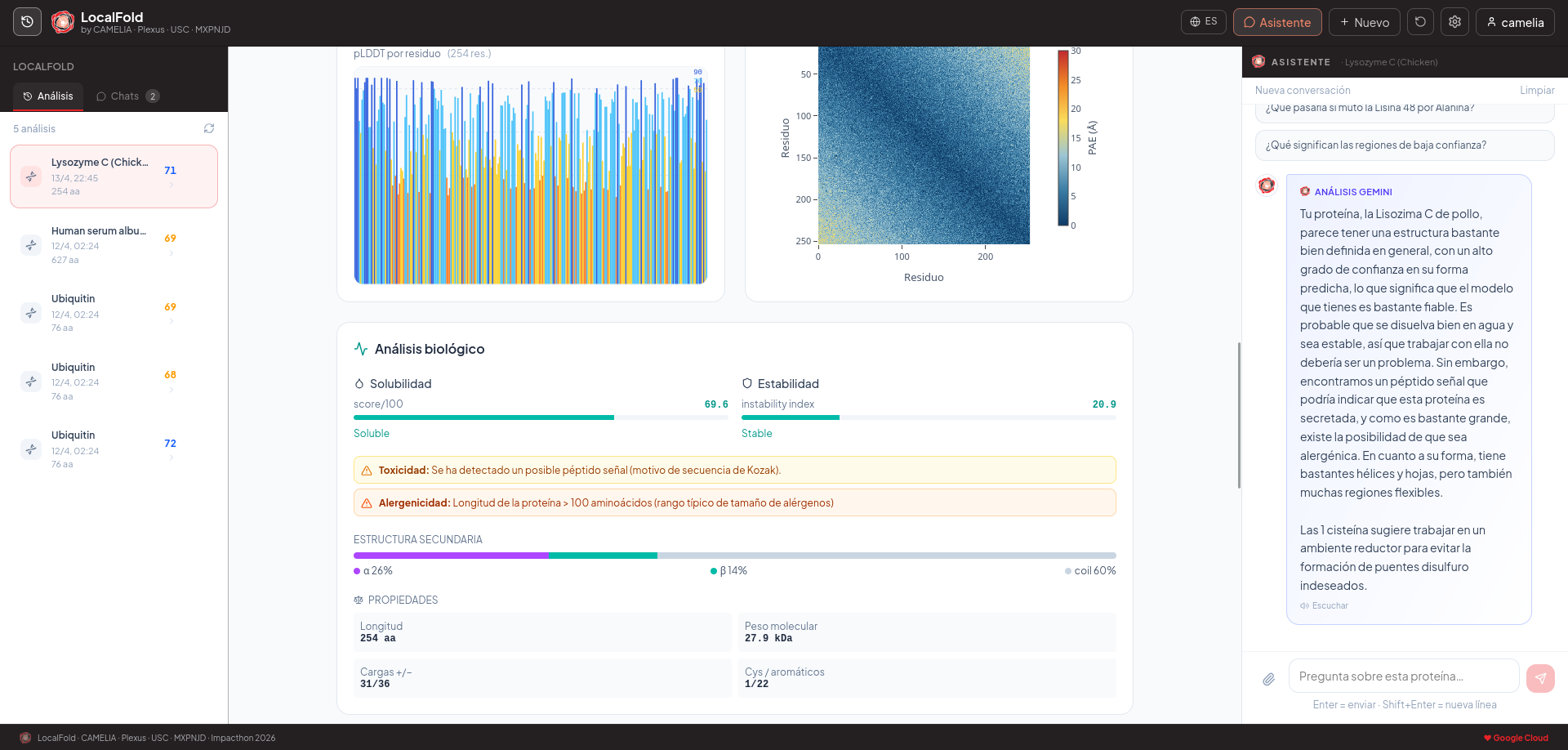This screenshot has width=1568, height=750.
Task: Send message with the paper plane icon
Action: coord(1540,678)
